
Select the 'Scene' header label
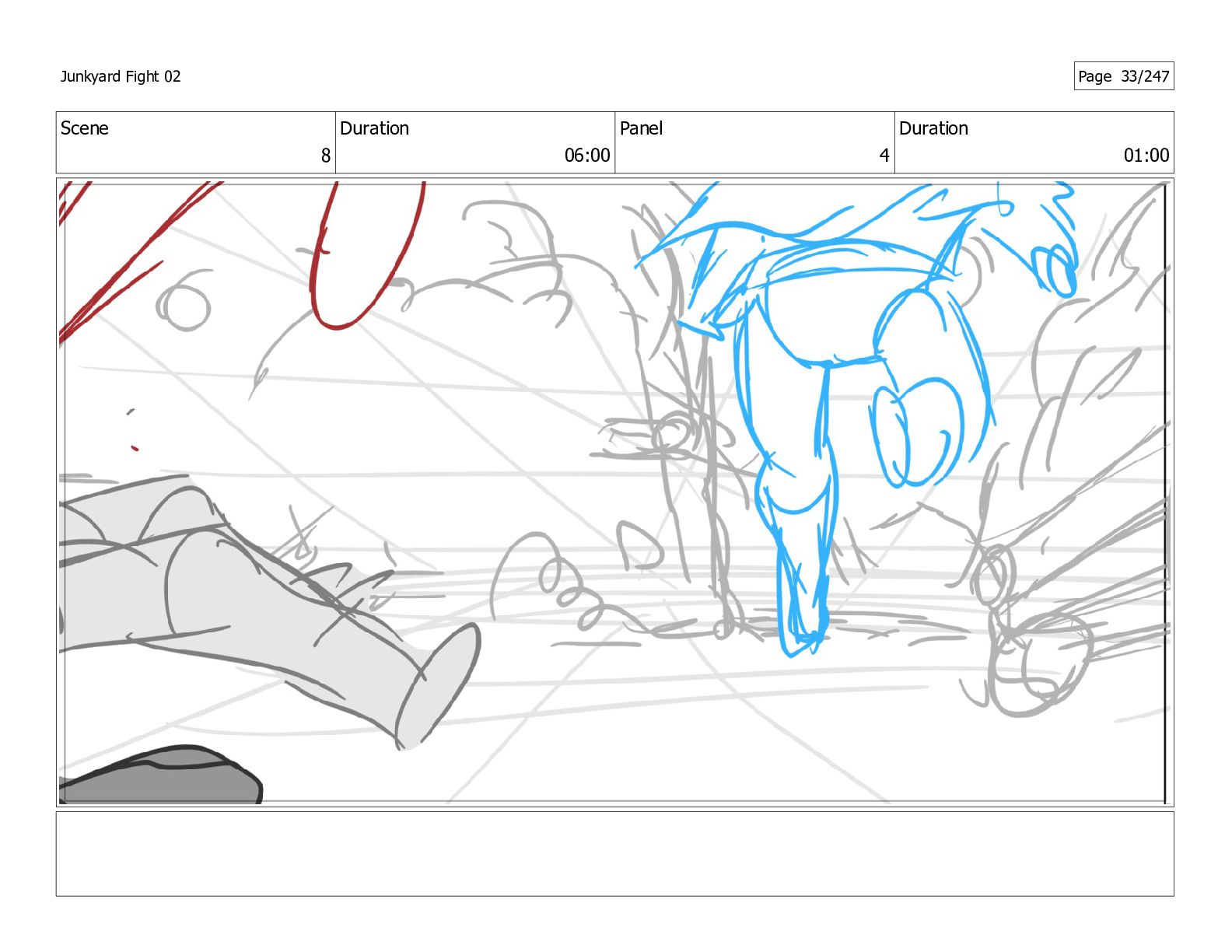coord(85,128)
